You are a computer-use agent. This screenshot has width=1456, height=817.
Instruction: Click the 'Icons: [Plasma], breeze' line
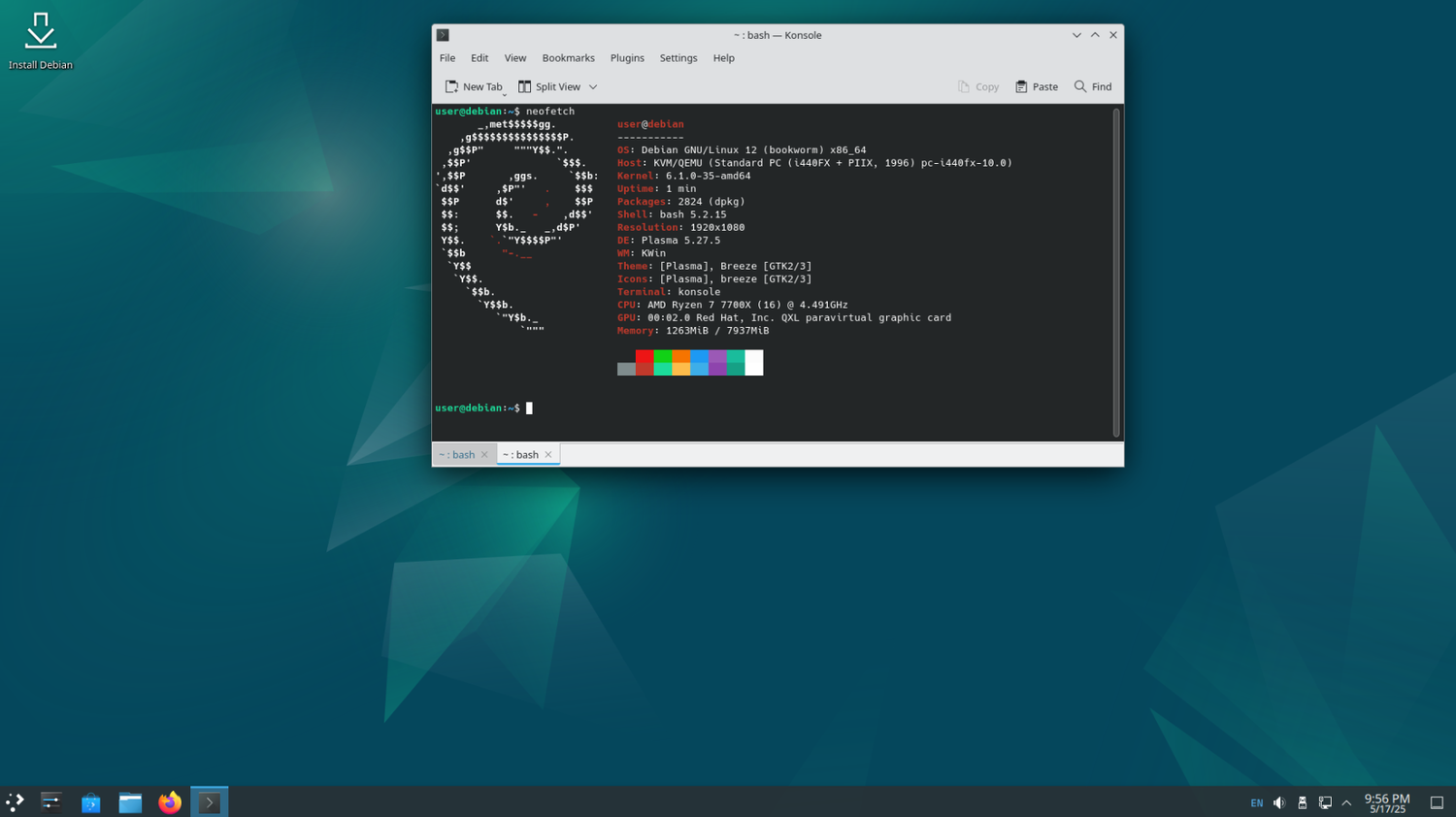point(714,278)
